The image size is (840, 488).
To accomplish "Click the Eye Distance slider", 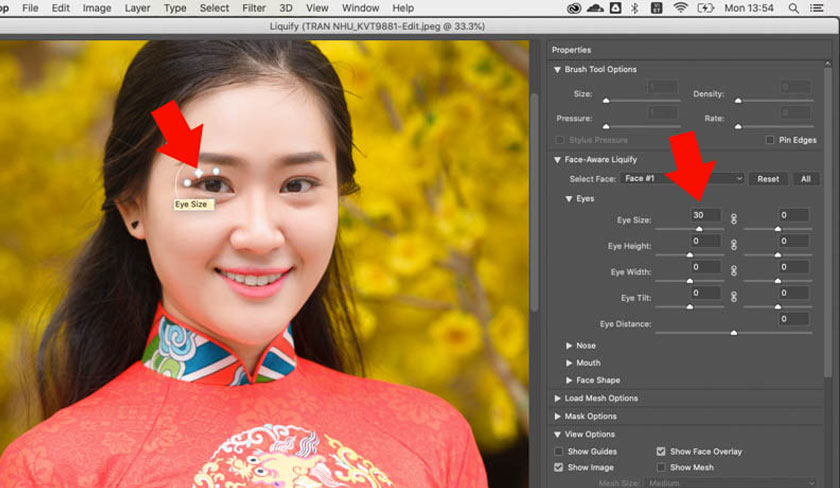I will 733,333.
